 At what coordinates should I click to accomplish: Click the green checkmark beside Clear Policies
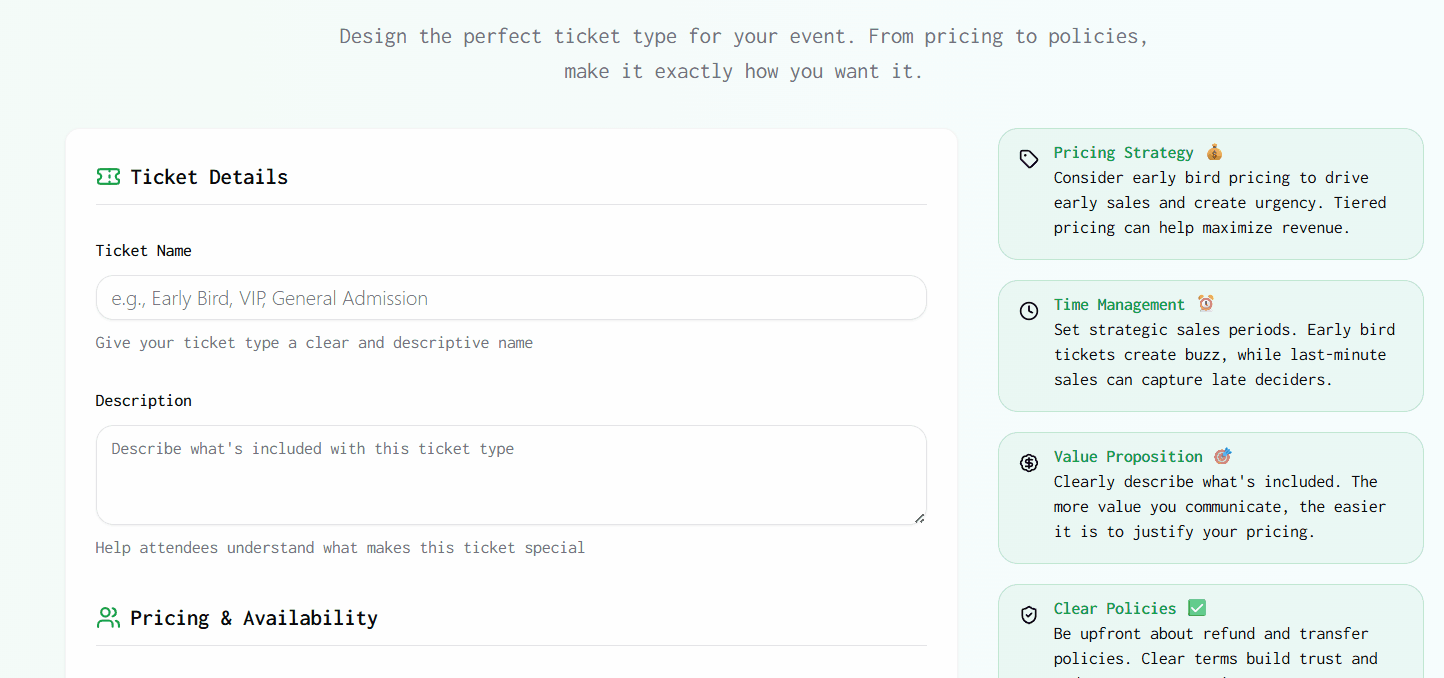[x=1197, y=607]
